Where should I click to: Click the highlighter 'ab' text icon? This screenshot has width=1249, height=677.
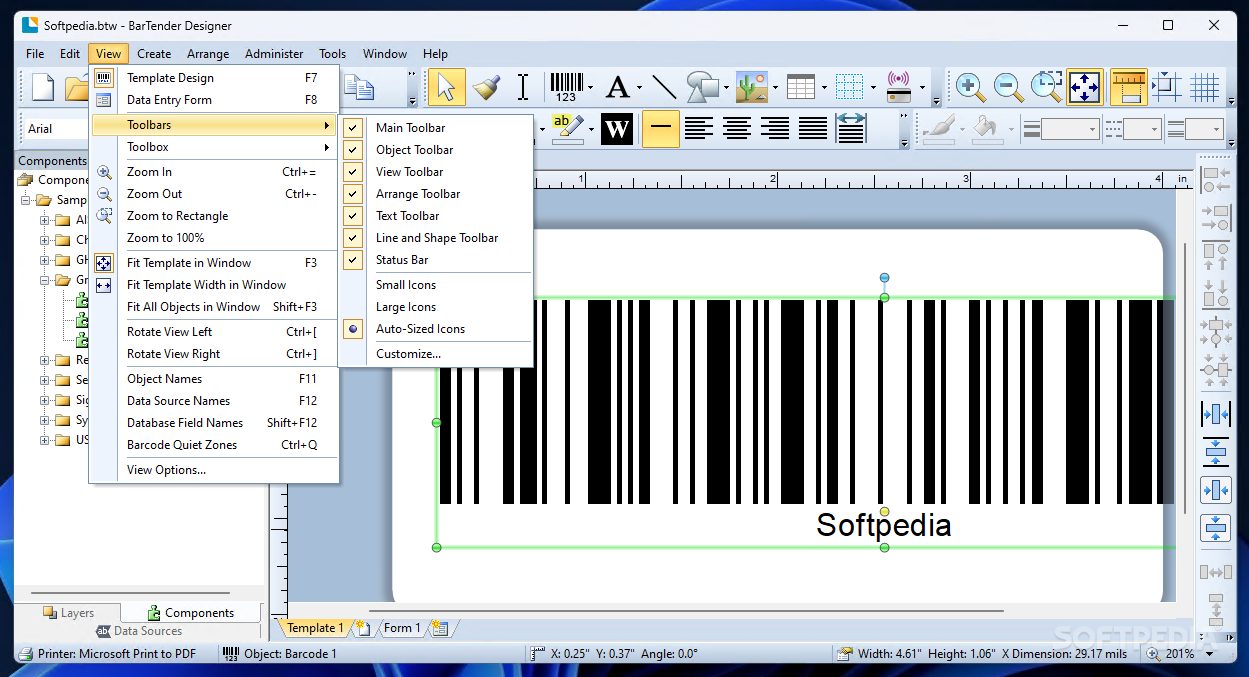click(x=567, y=129)
